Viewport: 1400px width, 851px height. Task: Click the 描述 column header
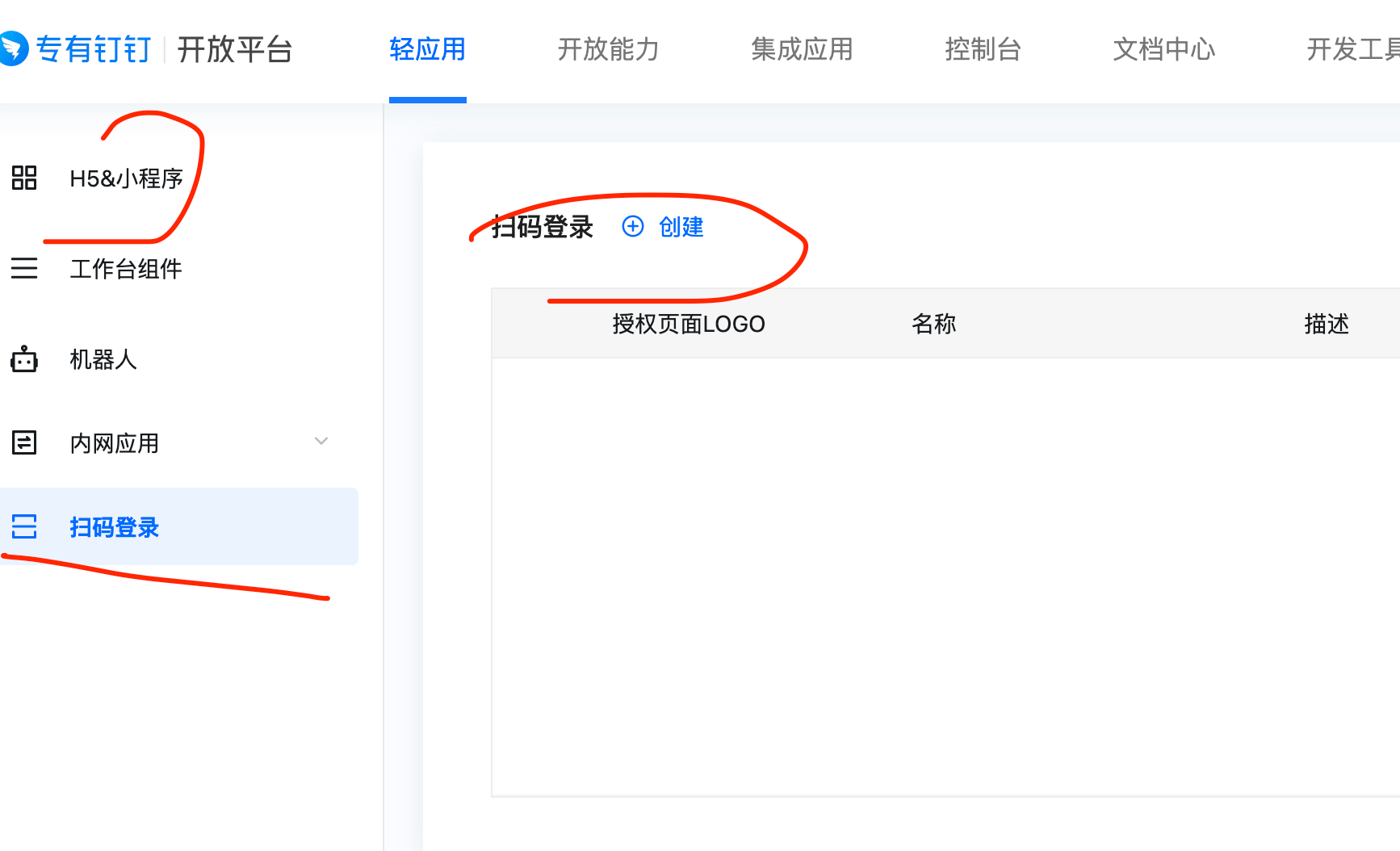pyautogui.click(x=1326, y=324)
